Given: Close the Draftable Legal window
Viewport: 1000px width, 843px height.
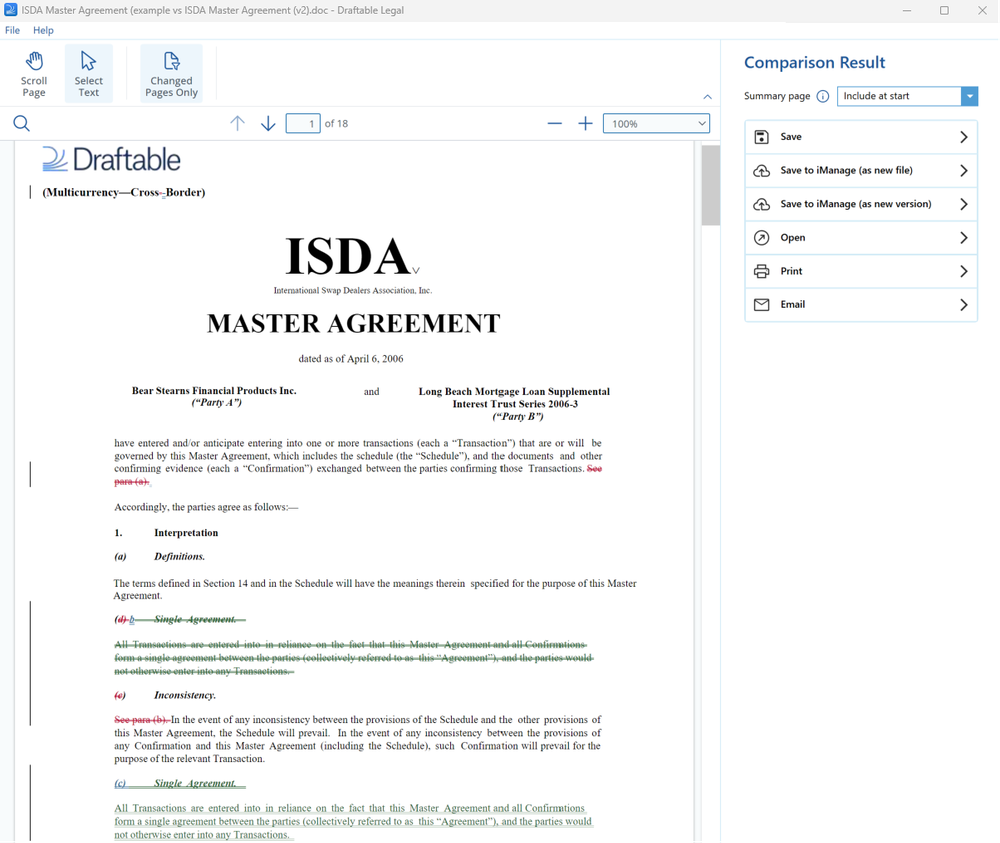Looking at the screenshot, I should pos(982,10).
